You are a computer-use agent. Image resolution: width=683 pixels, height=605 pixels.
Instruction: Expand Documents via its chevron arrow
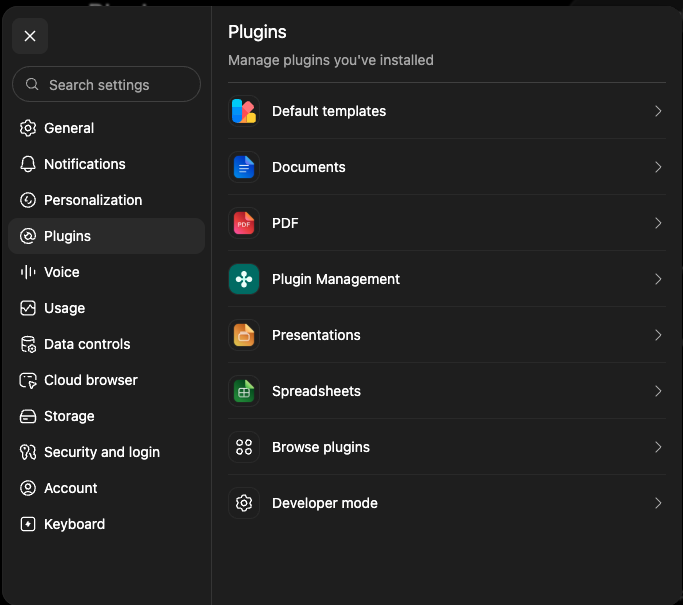pyautogui.click(x=658, y=167)
